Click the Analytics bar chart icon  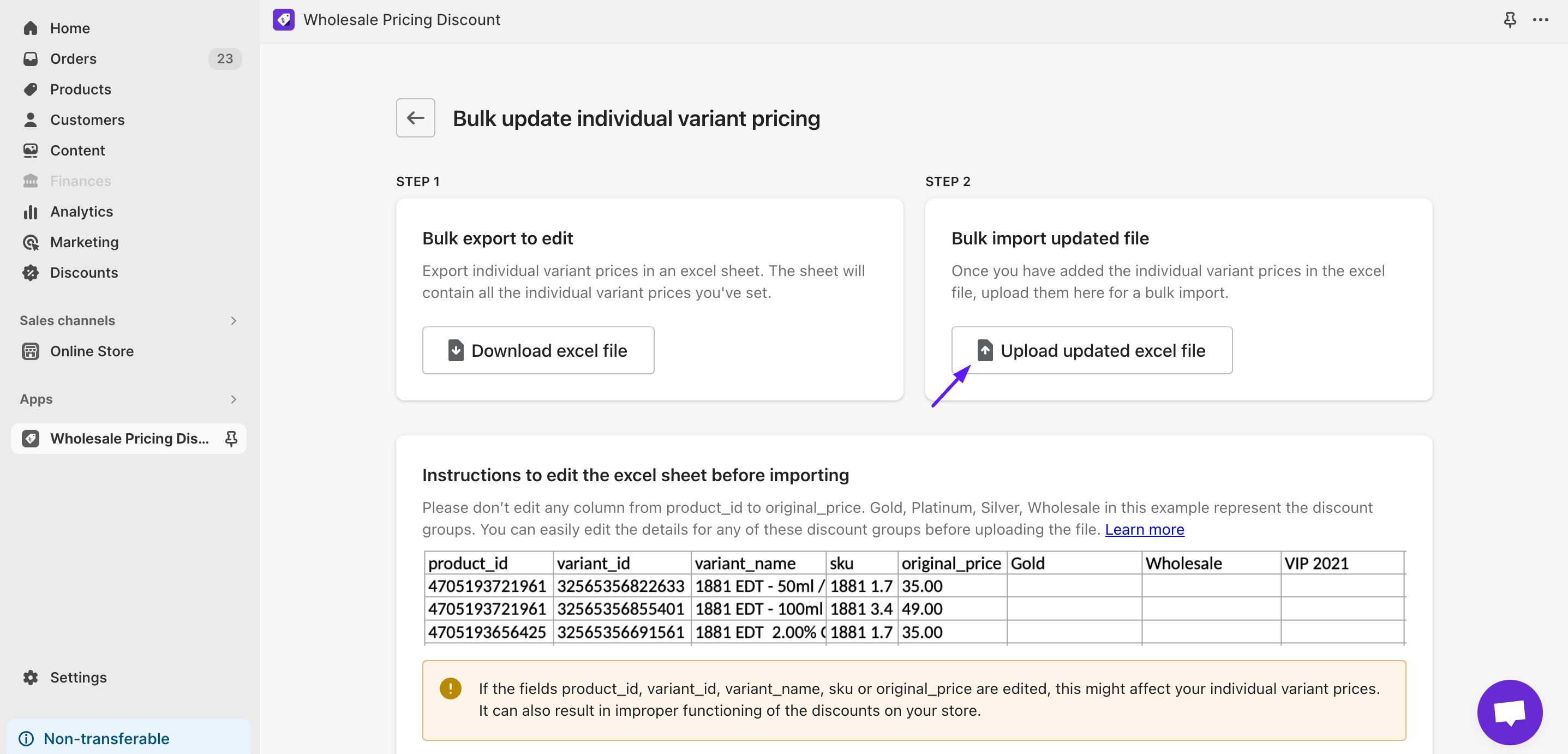pyautogui.click(x=31, y=211)
